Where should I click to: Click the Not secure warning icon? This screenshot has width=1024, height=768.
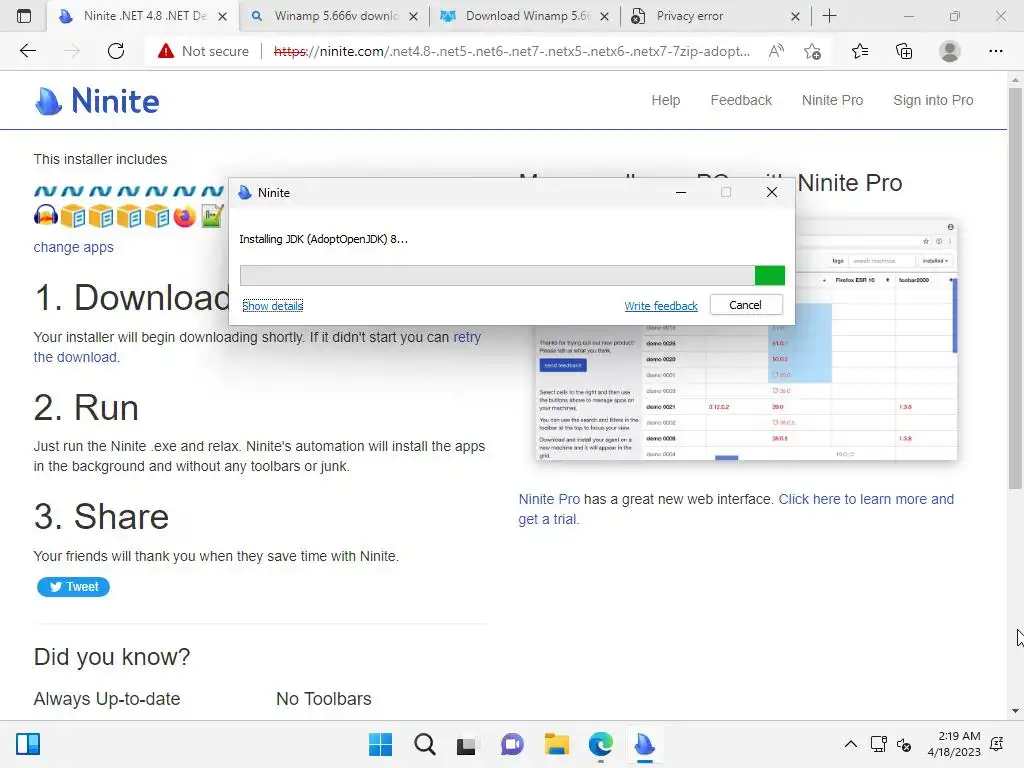click(x=166, y=51)
